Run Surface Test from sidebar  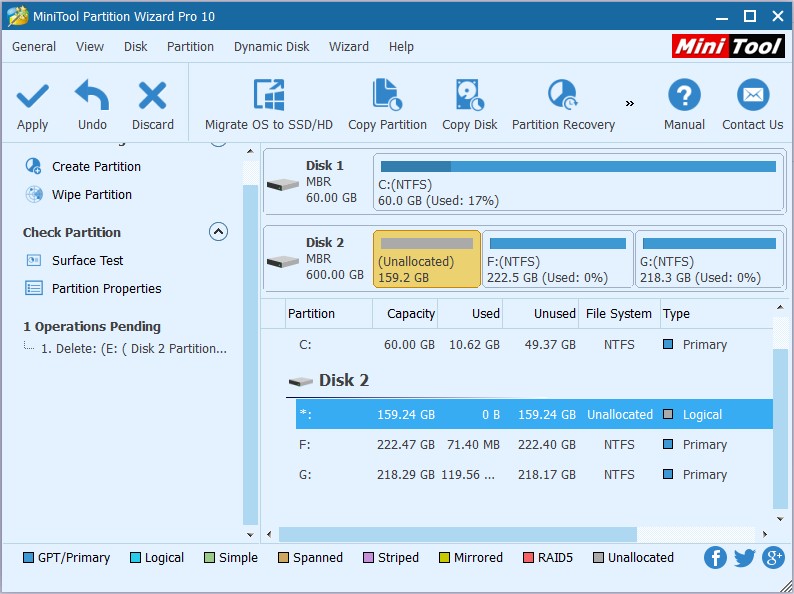coord(74,260)
